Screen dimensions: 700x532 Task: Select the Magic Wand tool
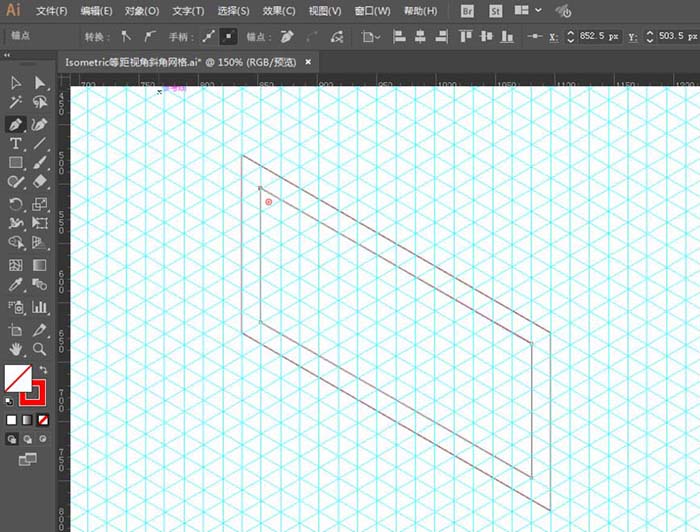[x=16, y=103]
